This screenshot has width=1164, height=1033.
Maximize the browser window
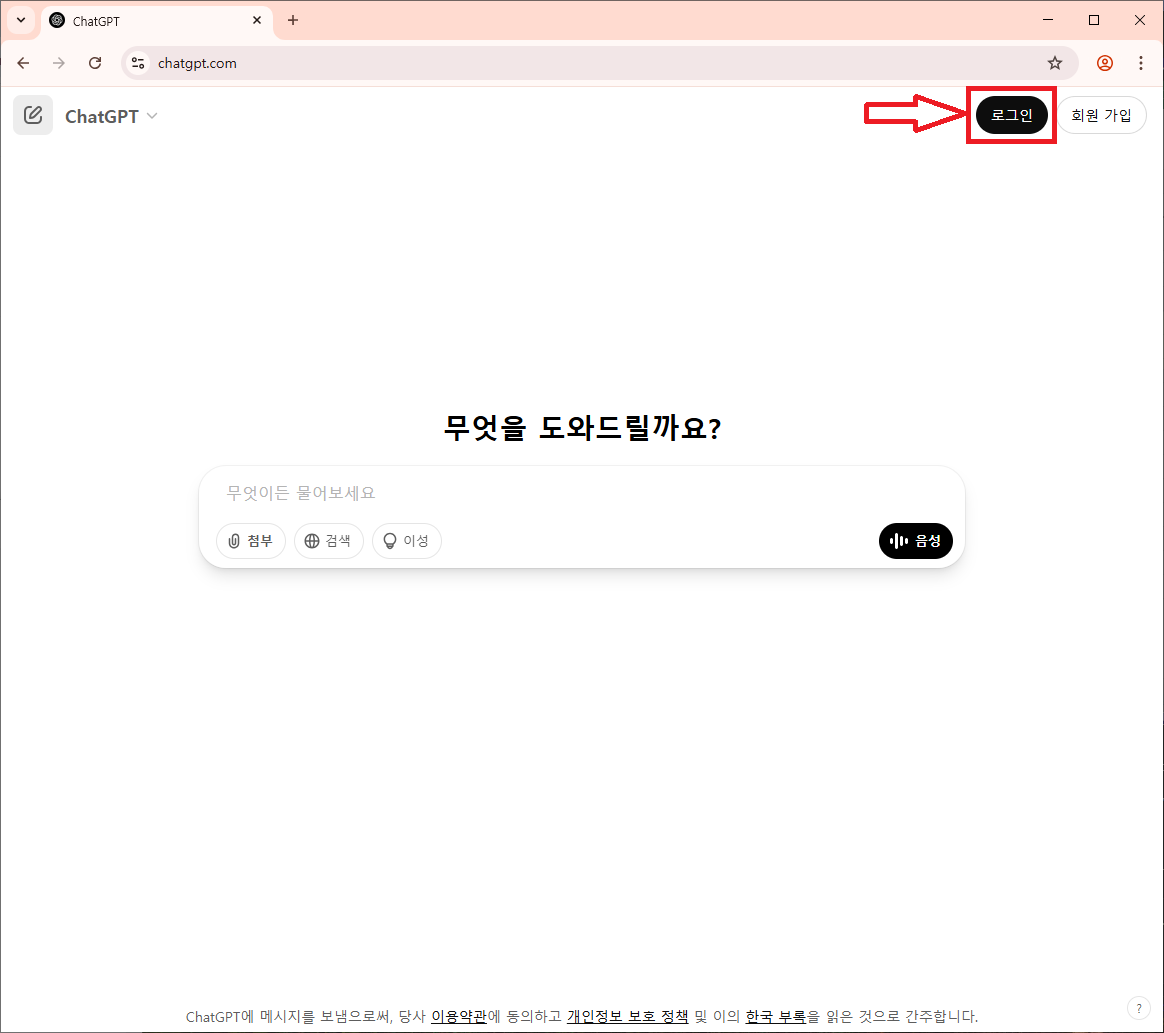1093,20
